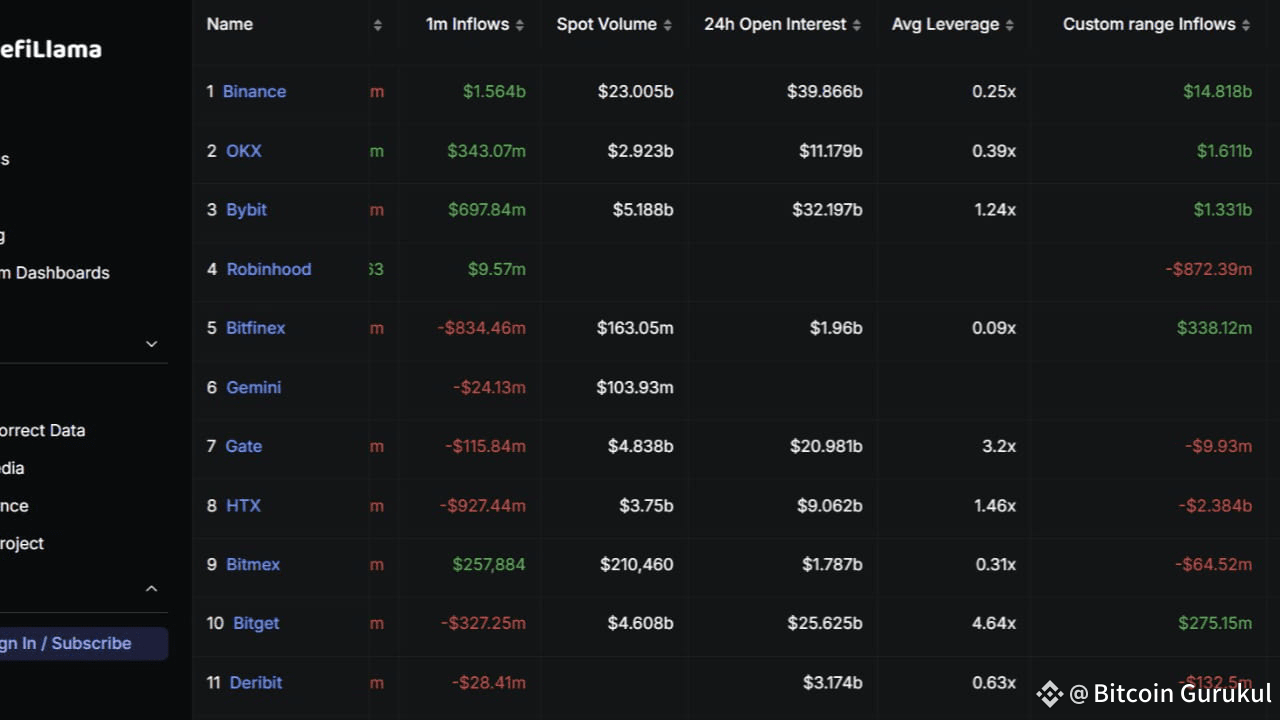Open the Robinhood exchange link
Viewport: 1280px width, 720px height.
(x=268, y=269)
